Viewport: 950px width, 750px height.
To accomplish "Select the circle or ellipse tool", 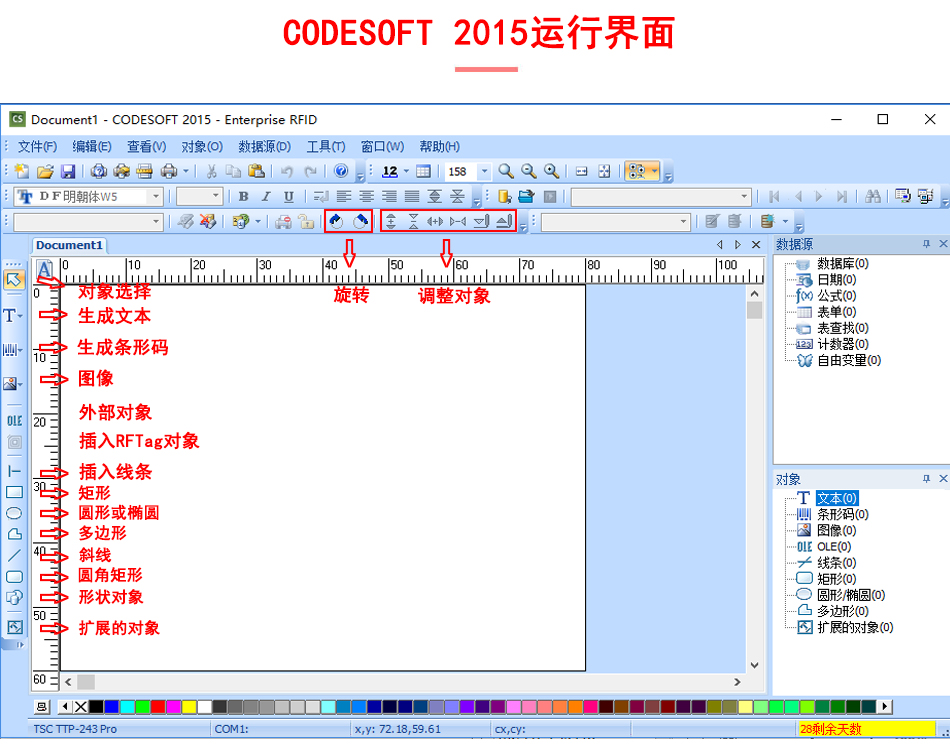I will pos(15,513).
